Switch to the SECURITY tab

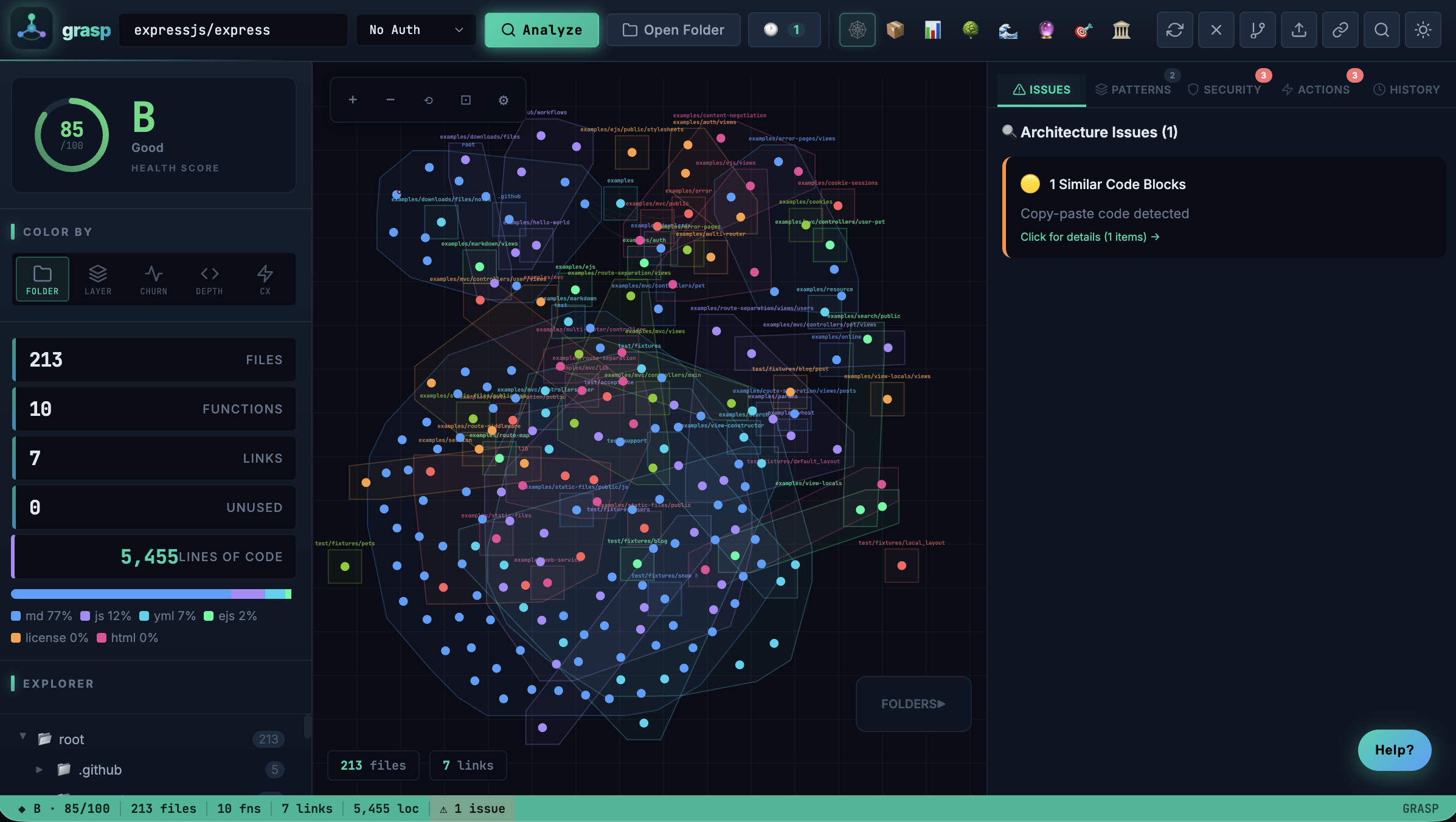[x=1225, y=89]
